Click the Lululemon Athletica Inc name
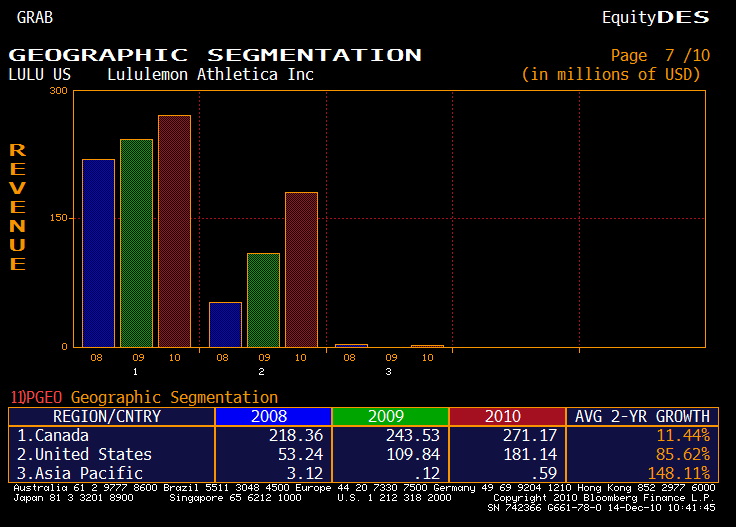 coord(210,75)
